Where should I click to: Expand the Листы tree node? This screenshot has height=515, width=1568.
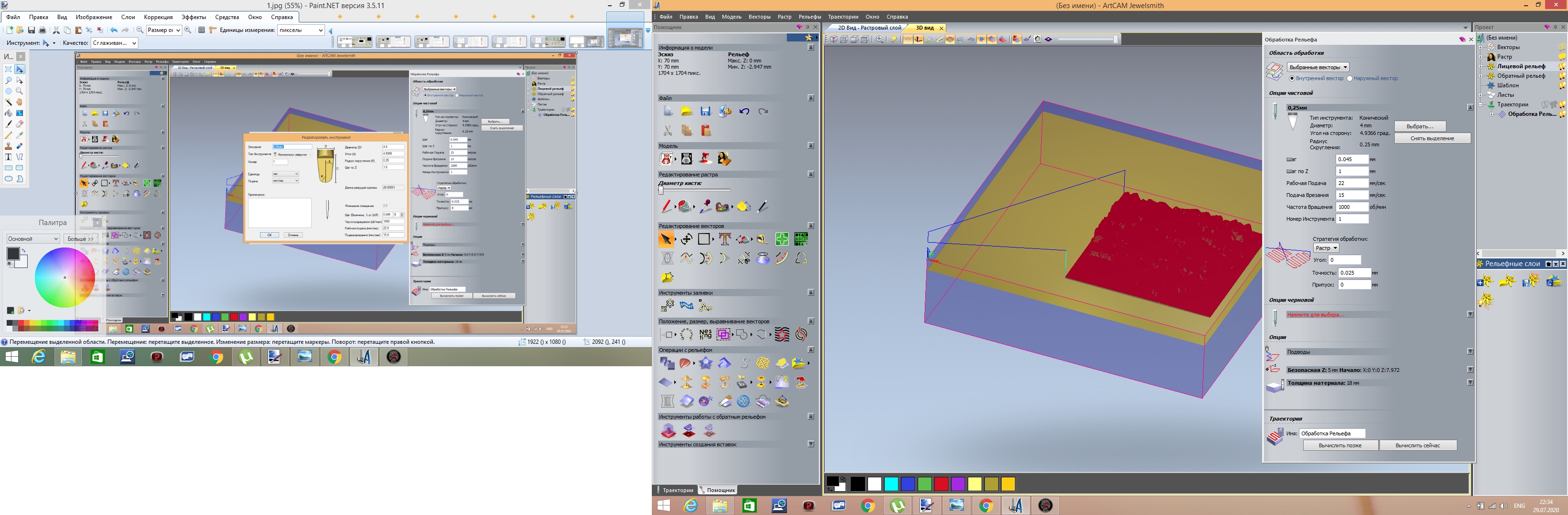point(1481,95)
